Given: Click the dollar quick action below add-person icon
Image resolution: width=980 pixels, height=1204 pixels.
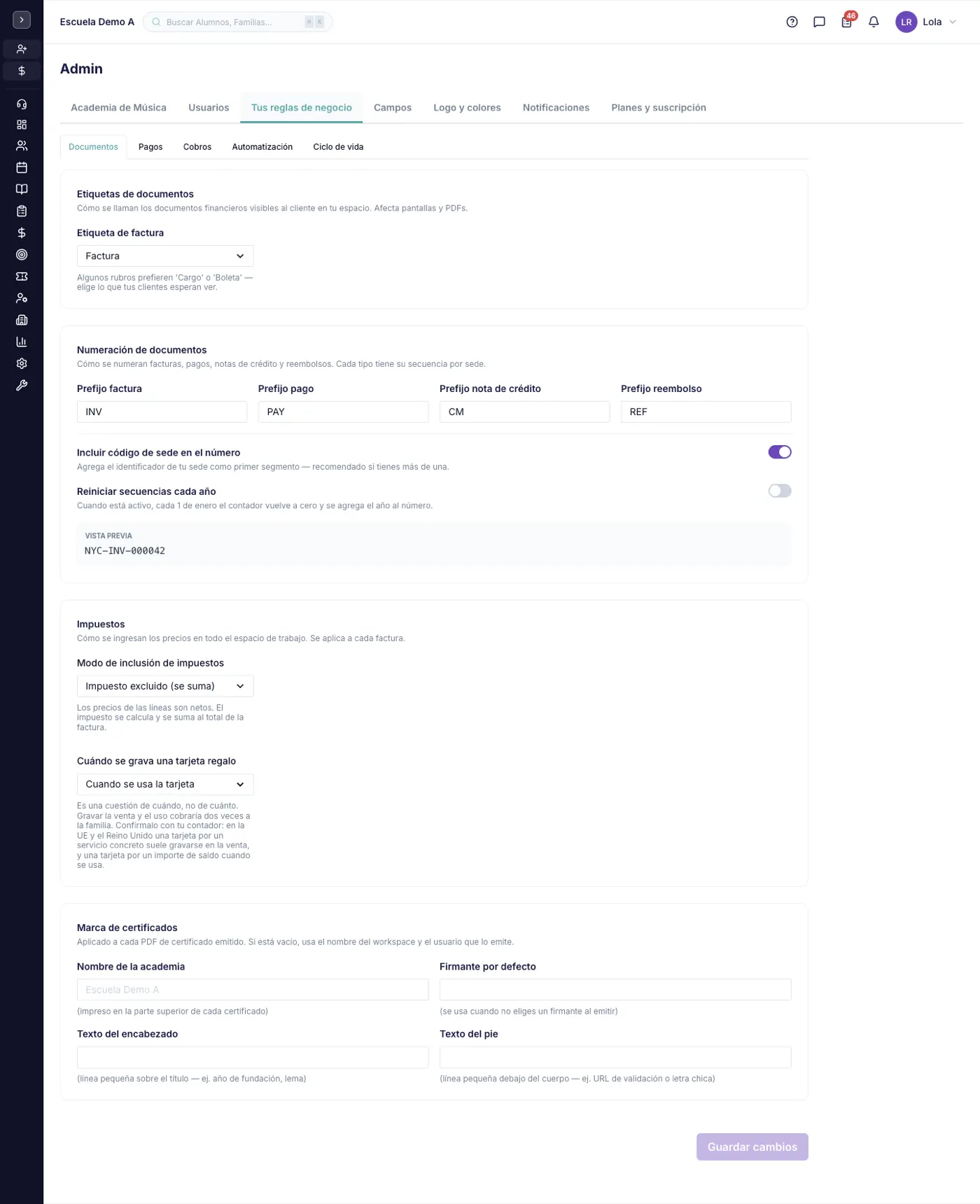Looking at the screenshot, I should pyautogui.click(x=22, y=71).
